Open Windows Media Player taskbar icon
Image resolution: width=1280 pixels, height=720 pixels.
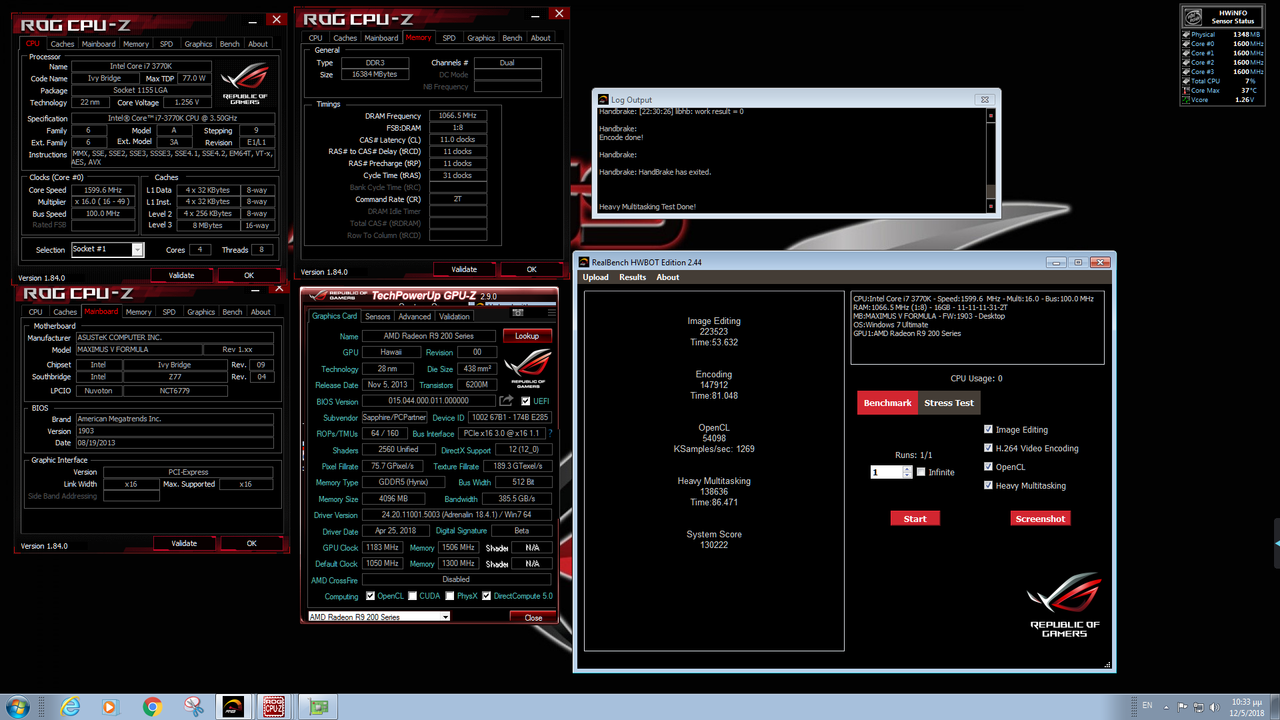(110, 707)
